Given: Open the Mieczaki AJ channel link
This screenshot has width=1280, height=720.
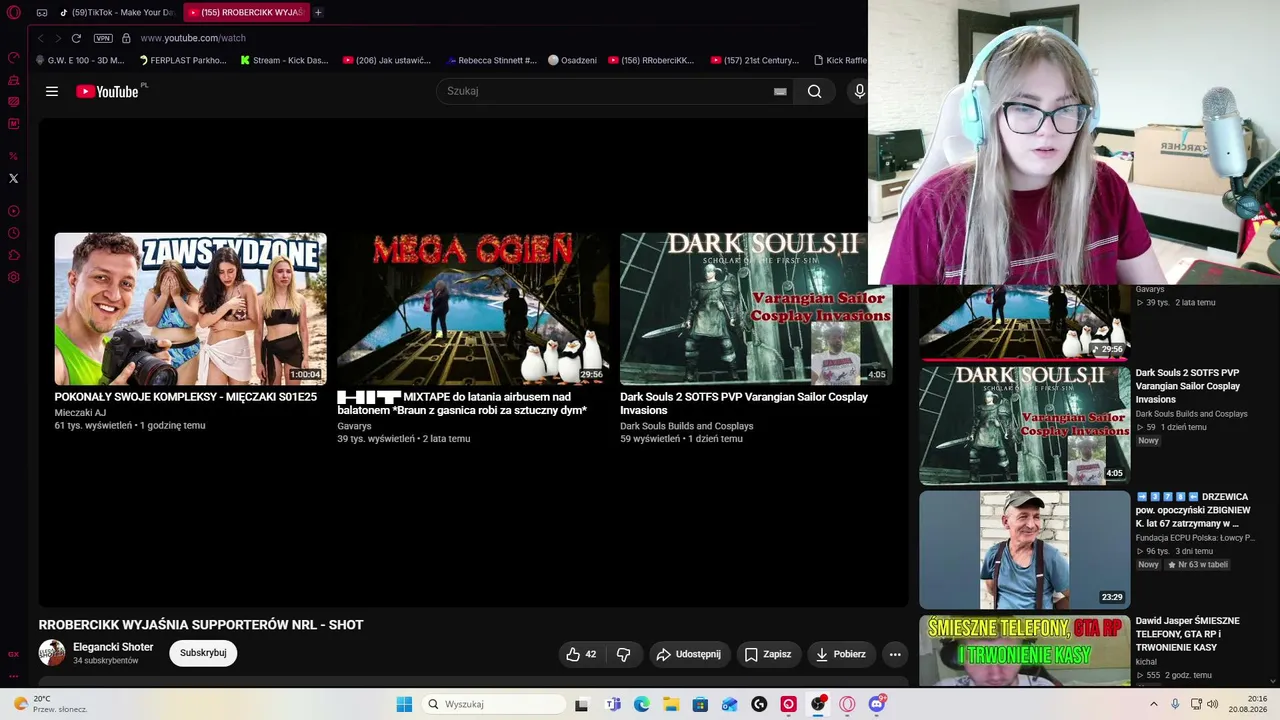Looking at the screenshot, I should (x=80, y=412).
